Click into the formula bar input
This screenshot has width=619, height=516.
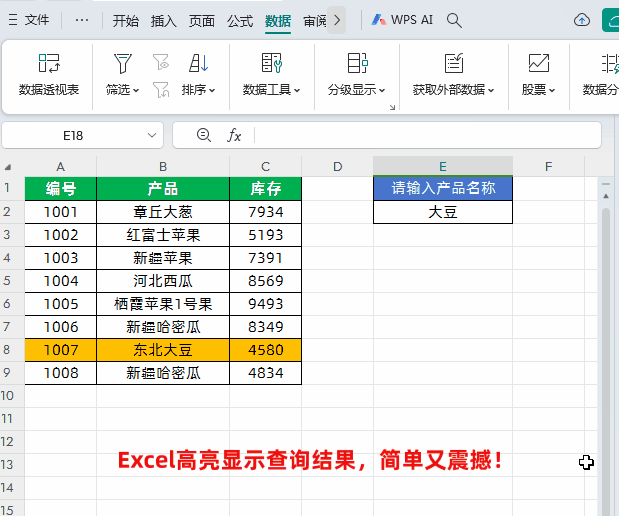tap(428, 135)
